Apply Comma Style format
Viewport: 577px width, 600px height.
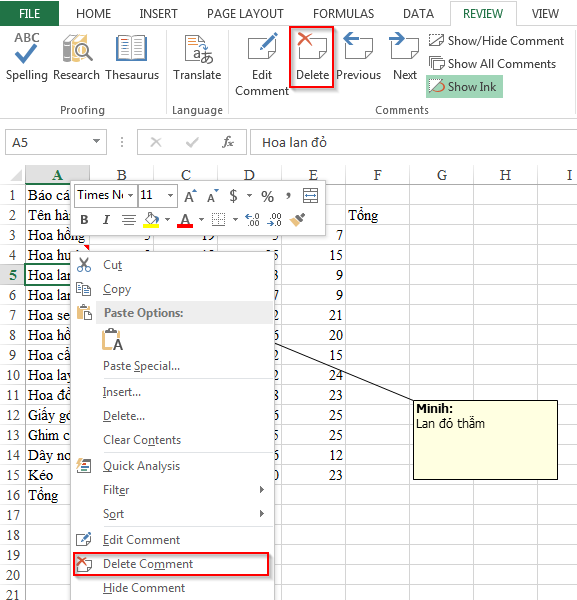288,196
